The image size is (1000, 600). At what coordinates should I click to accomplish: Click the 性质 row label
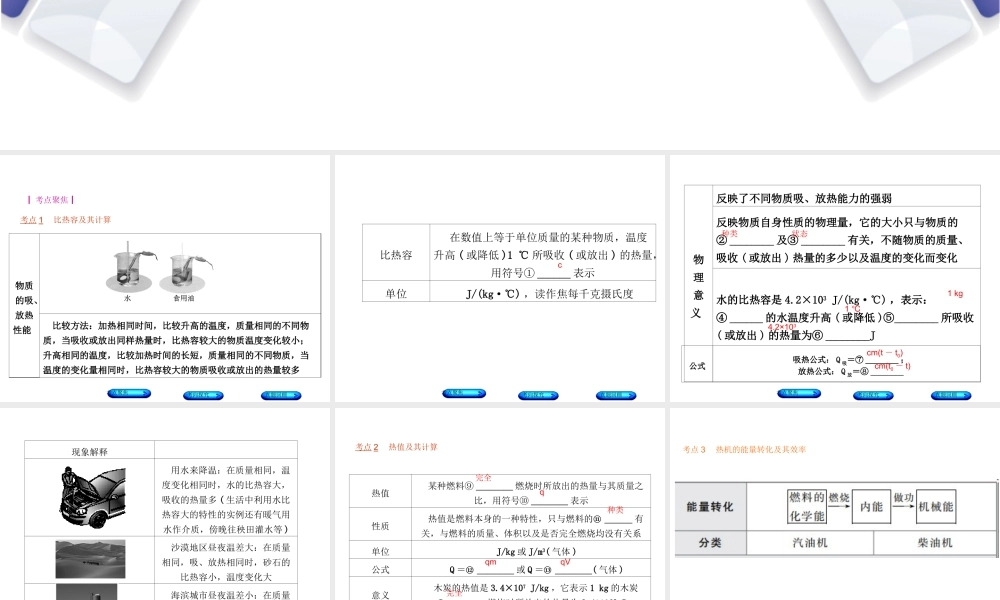click(x=380, y=526)
